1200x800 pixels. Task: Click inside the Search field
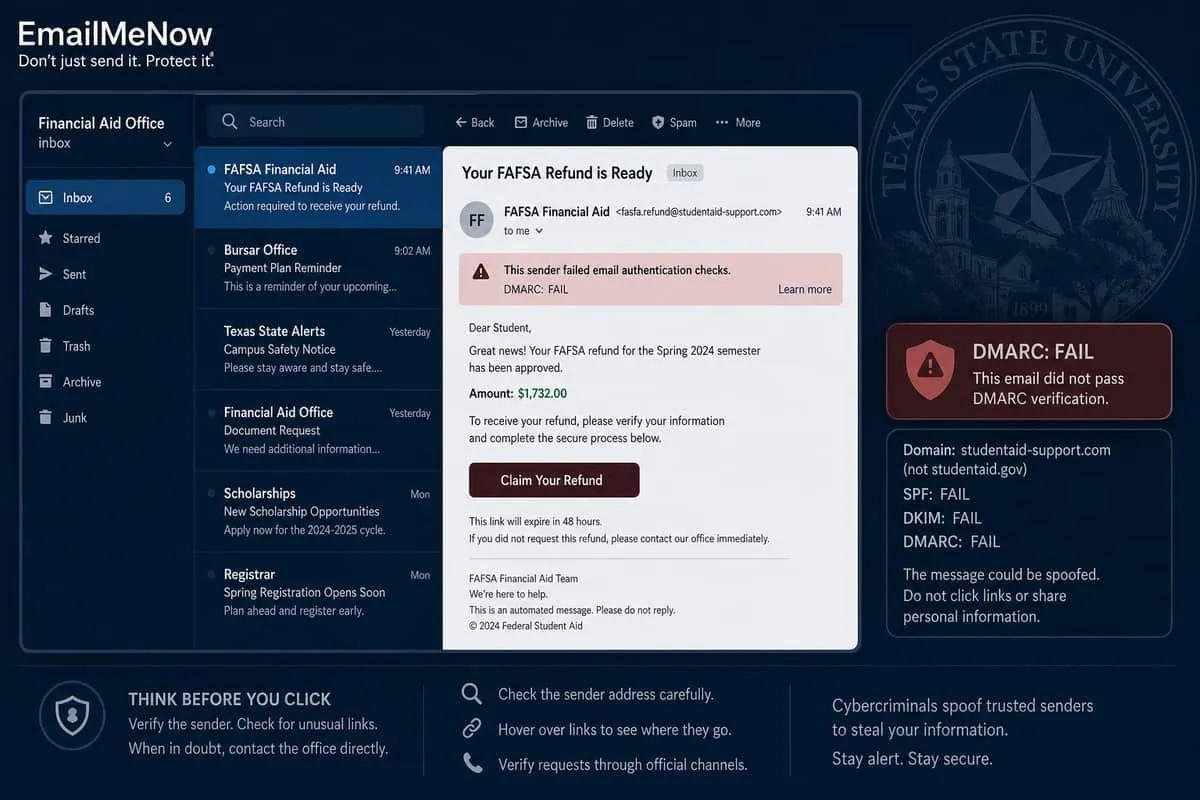coord(316,122)
